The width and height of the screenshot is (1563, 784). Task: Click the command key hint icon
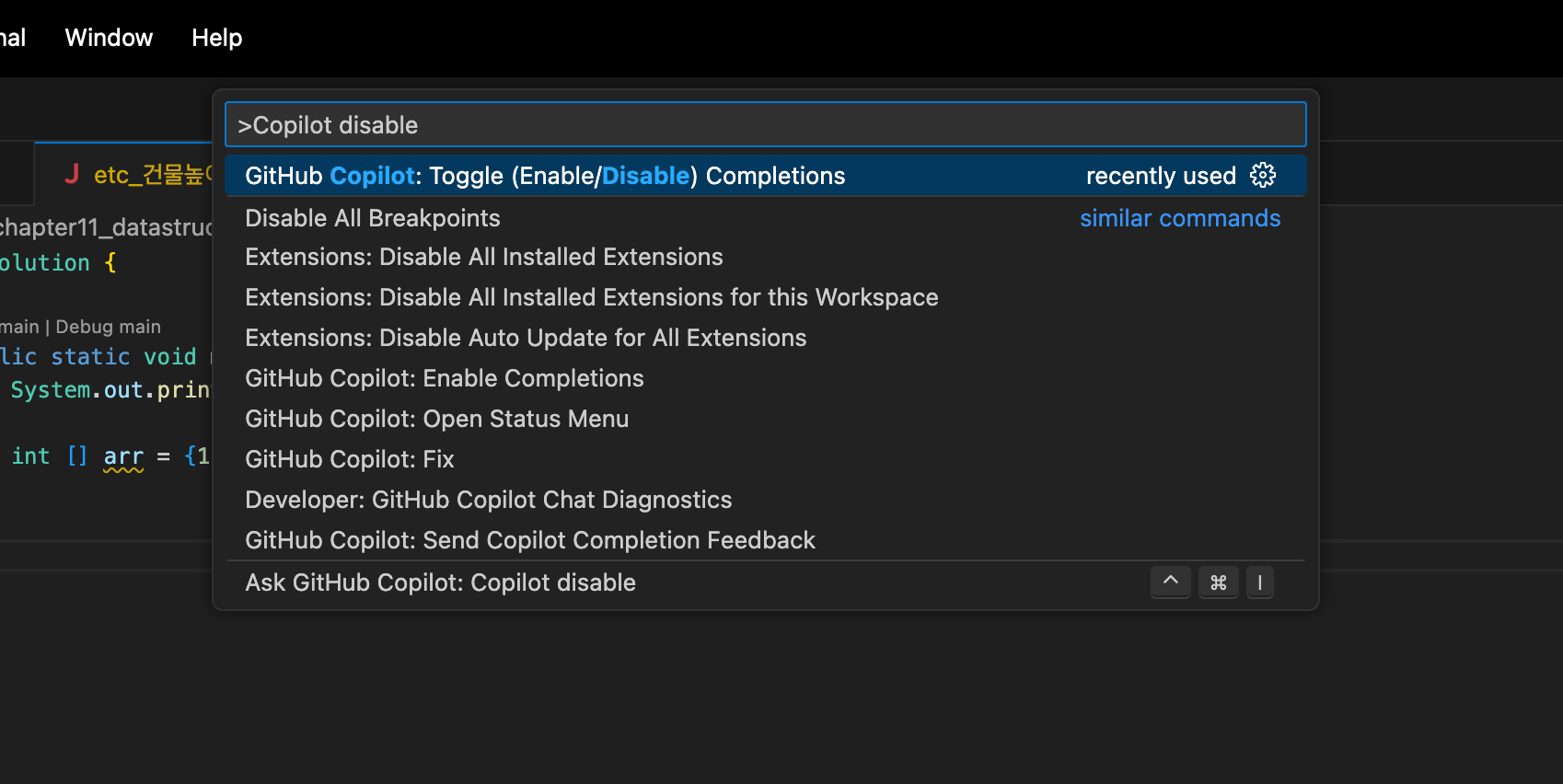(x=1219, y=582)
